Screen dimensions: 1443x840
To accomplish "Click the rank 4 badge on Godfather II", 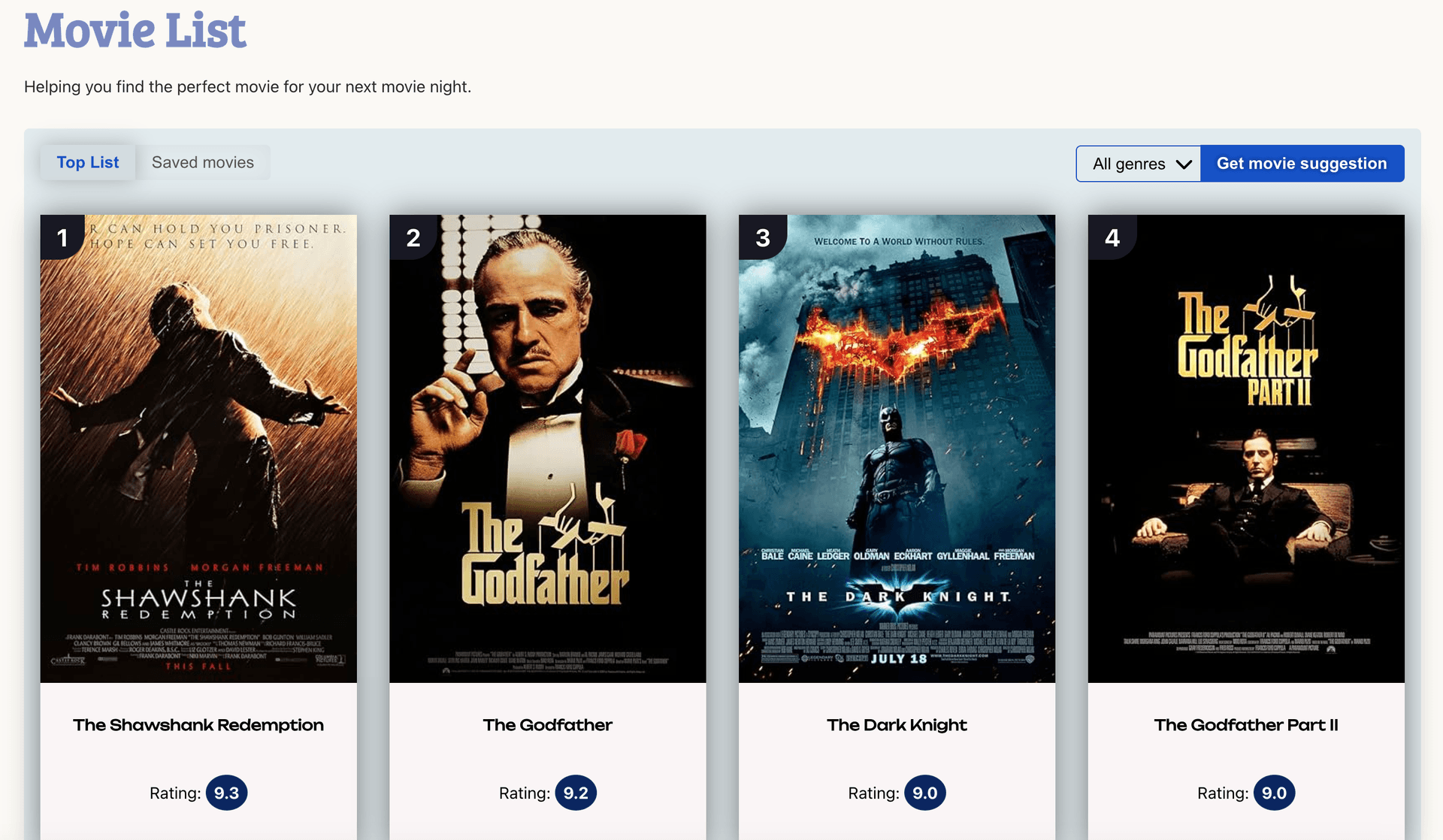I will point(1112,237).
